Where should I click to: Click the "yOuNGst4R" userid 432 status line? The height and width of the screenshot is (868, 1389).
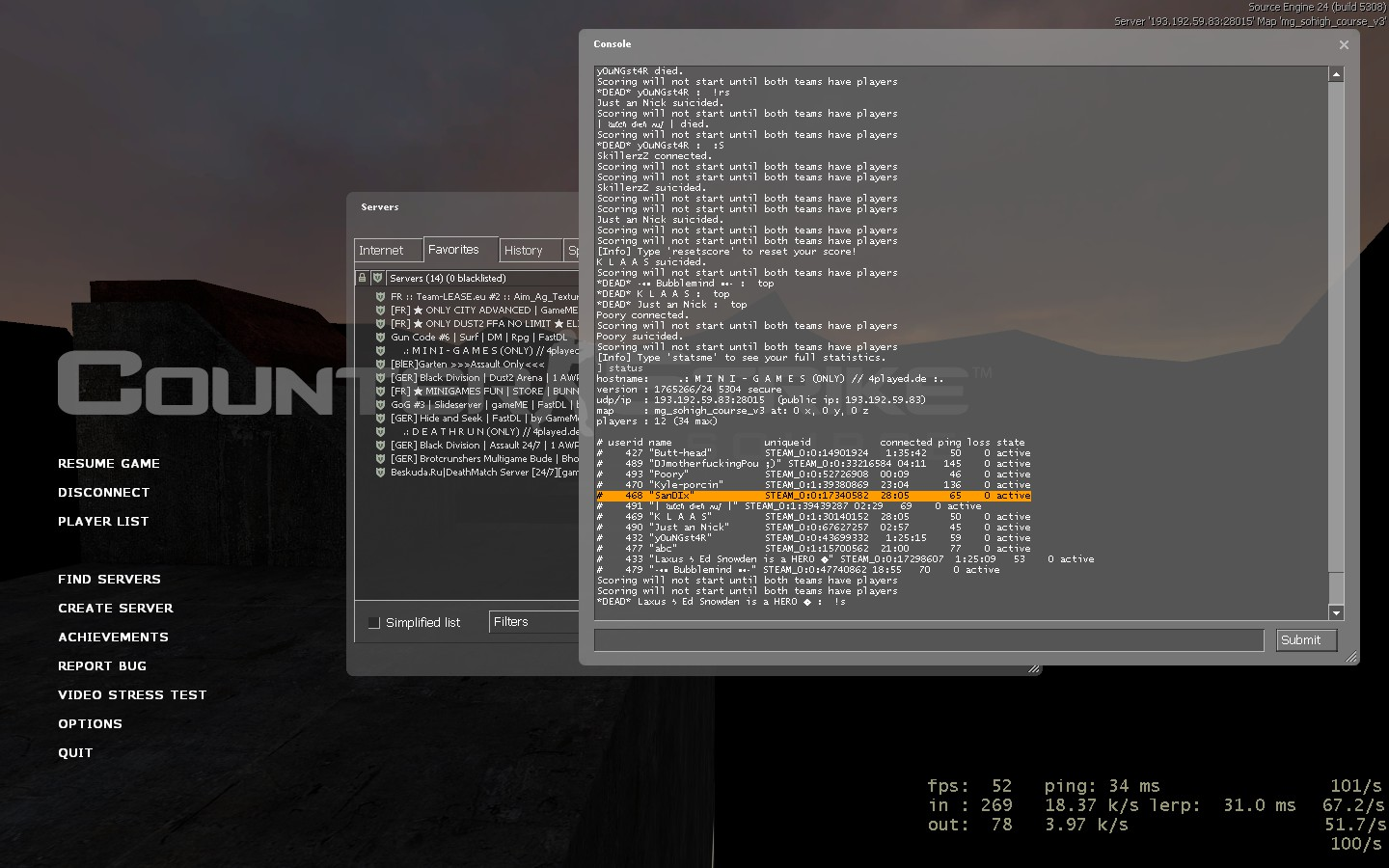(813, 538)
